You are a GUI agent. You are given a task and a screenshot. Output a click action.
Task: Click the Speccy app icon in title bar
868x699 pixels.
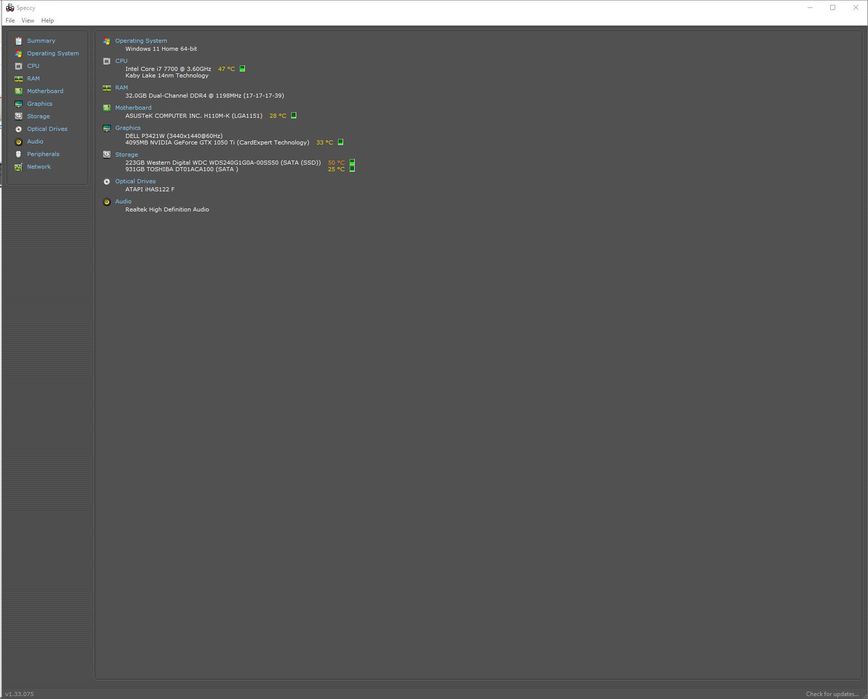pyautogui.click(x=10, y=8)
